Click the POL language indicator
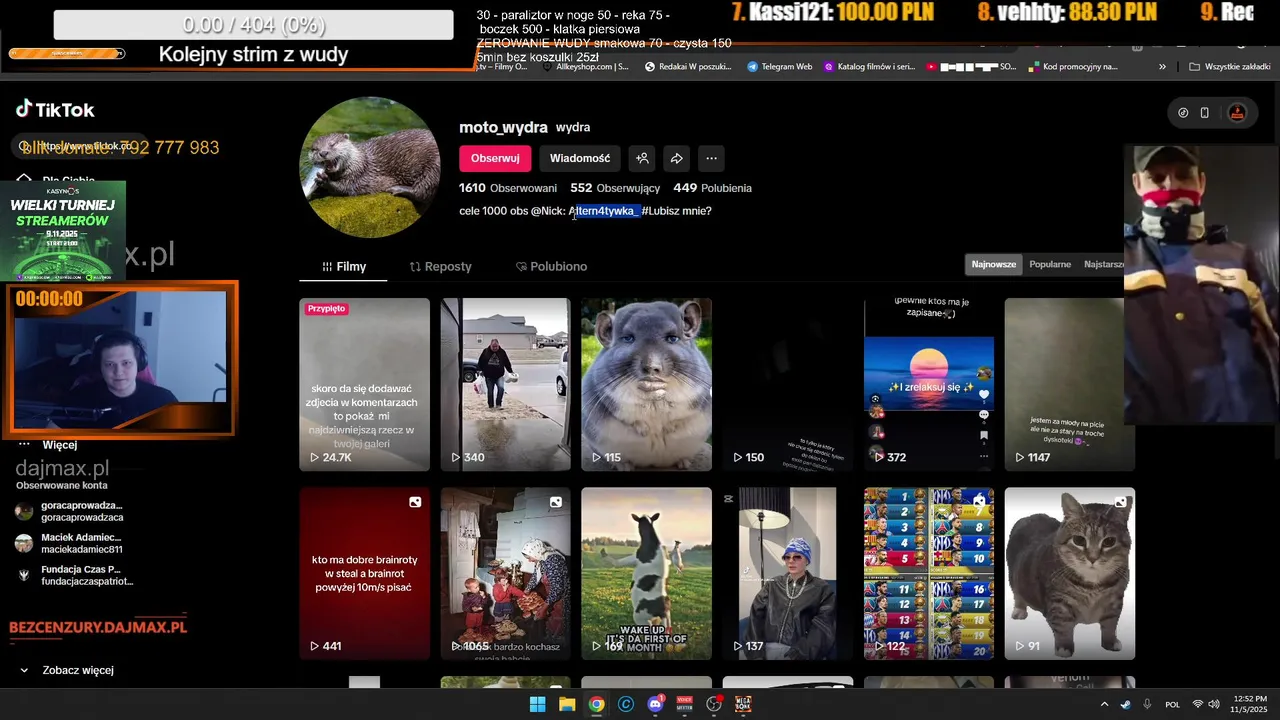This screenshot has height=720, width=1280. coord(1173,704)
